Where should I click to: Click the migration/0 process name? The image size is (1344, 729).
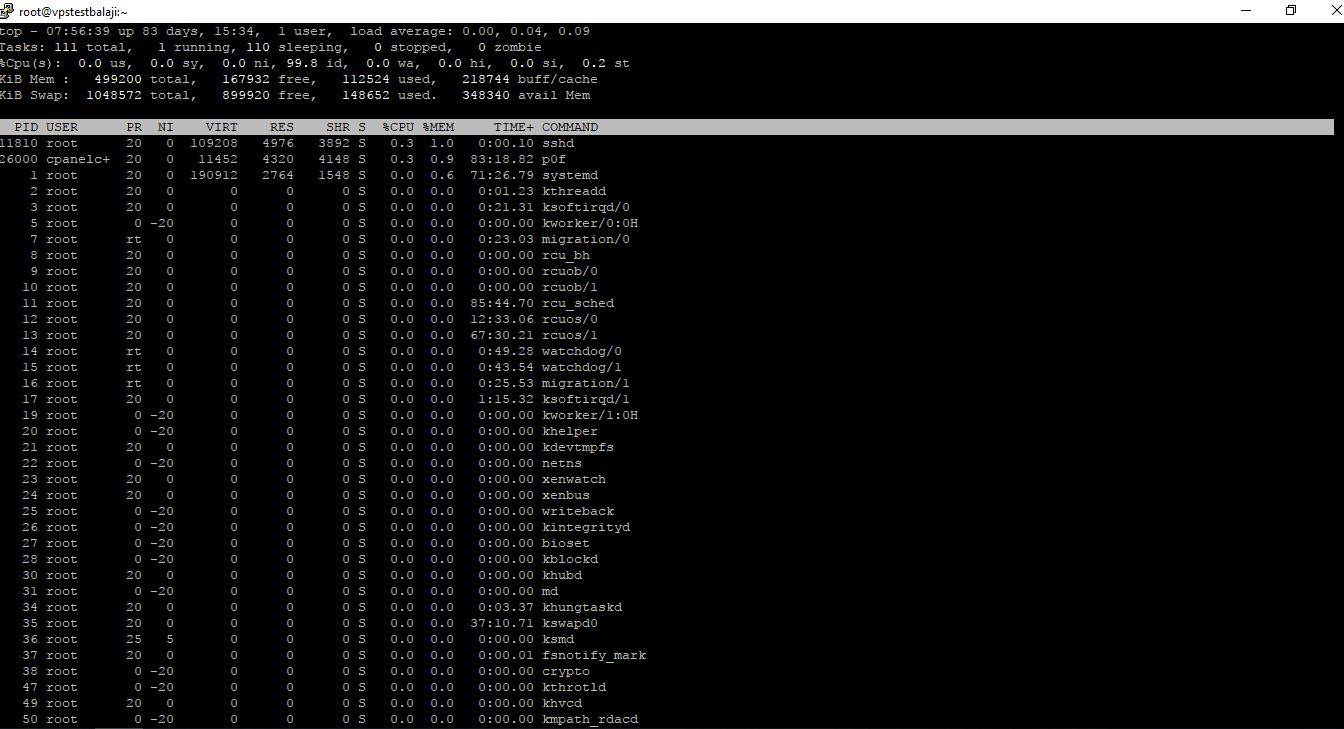tap(586, 239)
